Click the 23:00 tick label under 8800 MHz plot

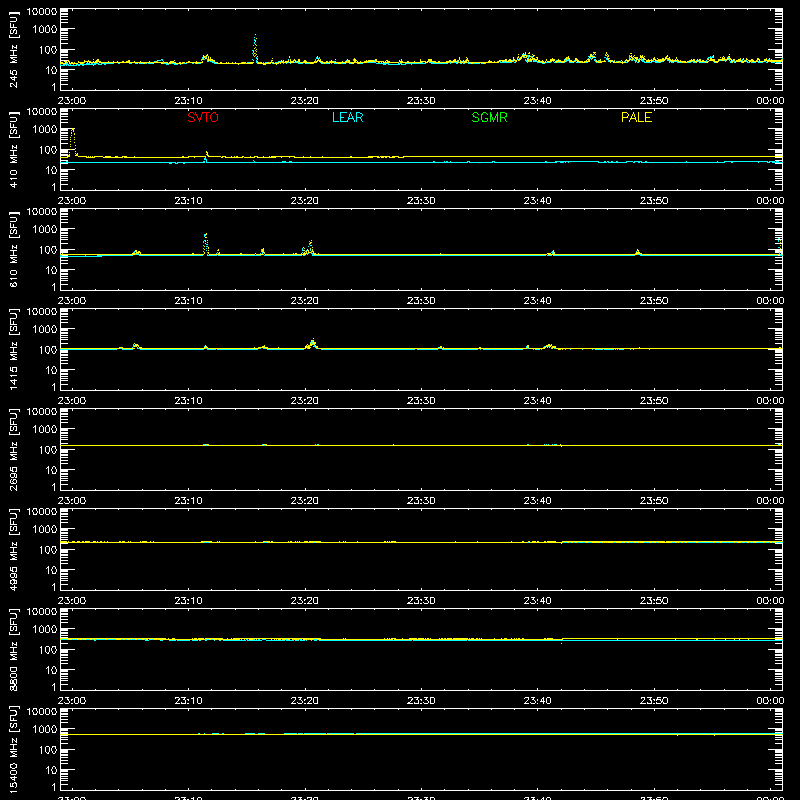(x=72, y=701)
